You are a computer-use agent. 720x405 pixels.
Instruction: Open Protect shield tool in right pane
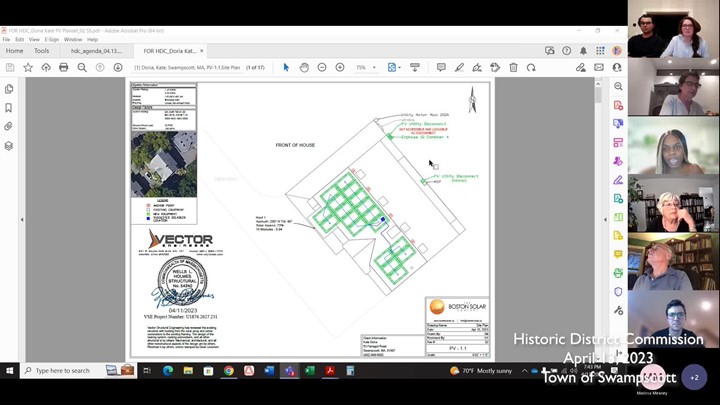(618, 292)
